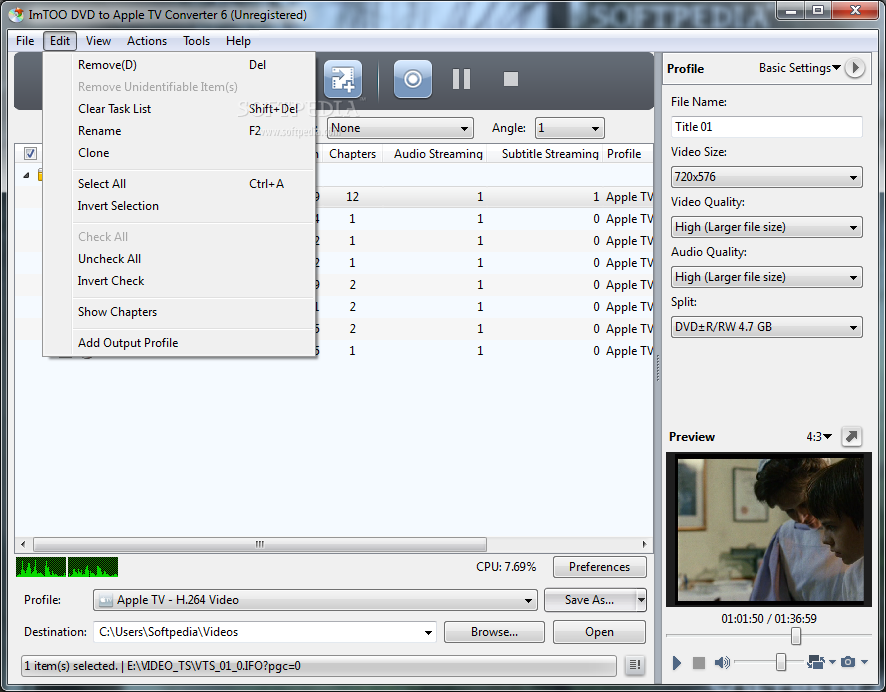Click the Browse... button
886x692 pixels.
[494, 632]
